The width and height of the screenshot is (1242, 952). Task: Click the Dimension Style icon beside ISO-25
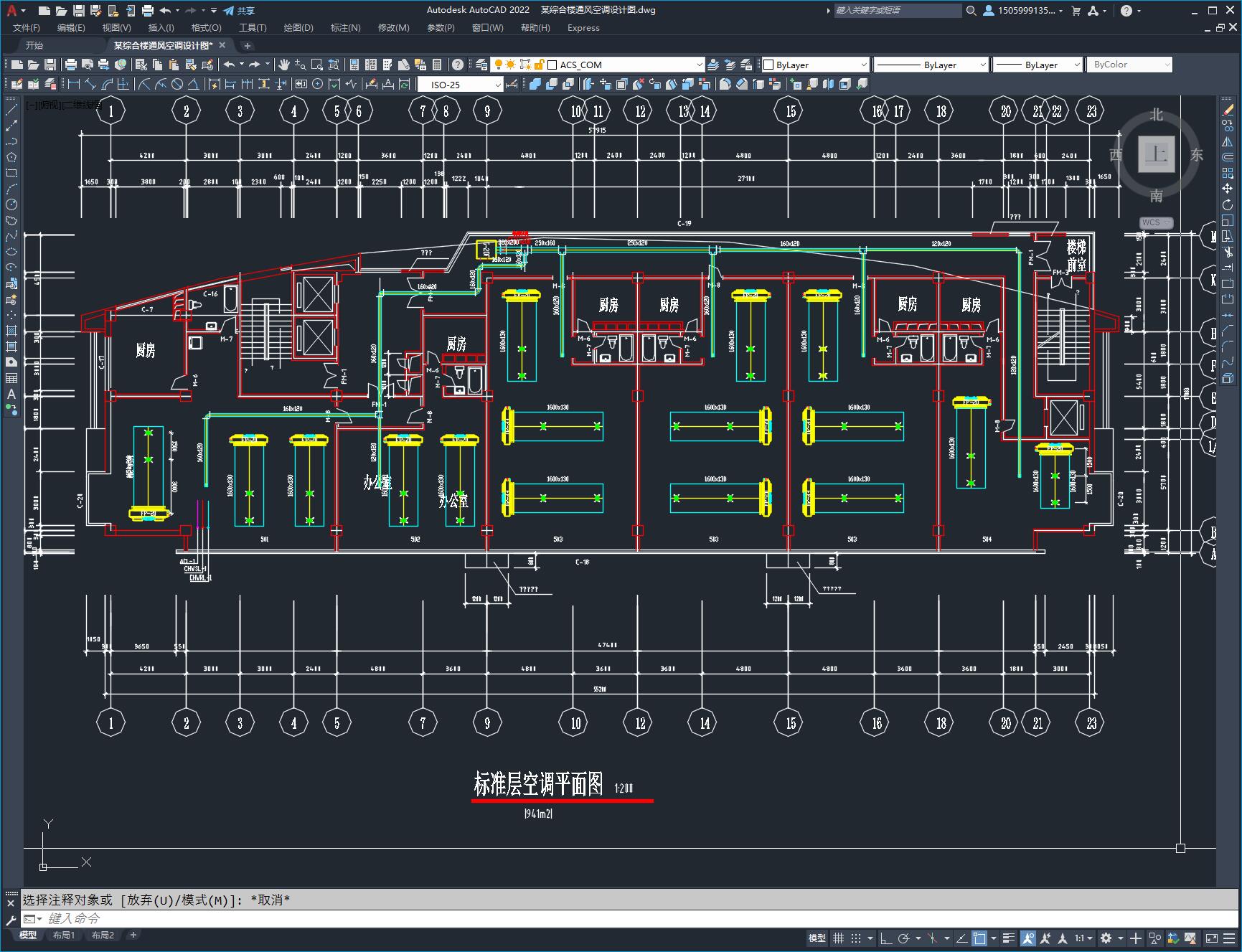[512, 85]
